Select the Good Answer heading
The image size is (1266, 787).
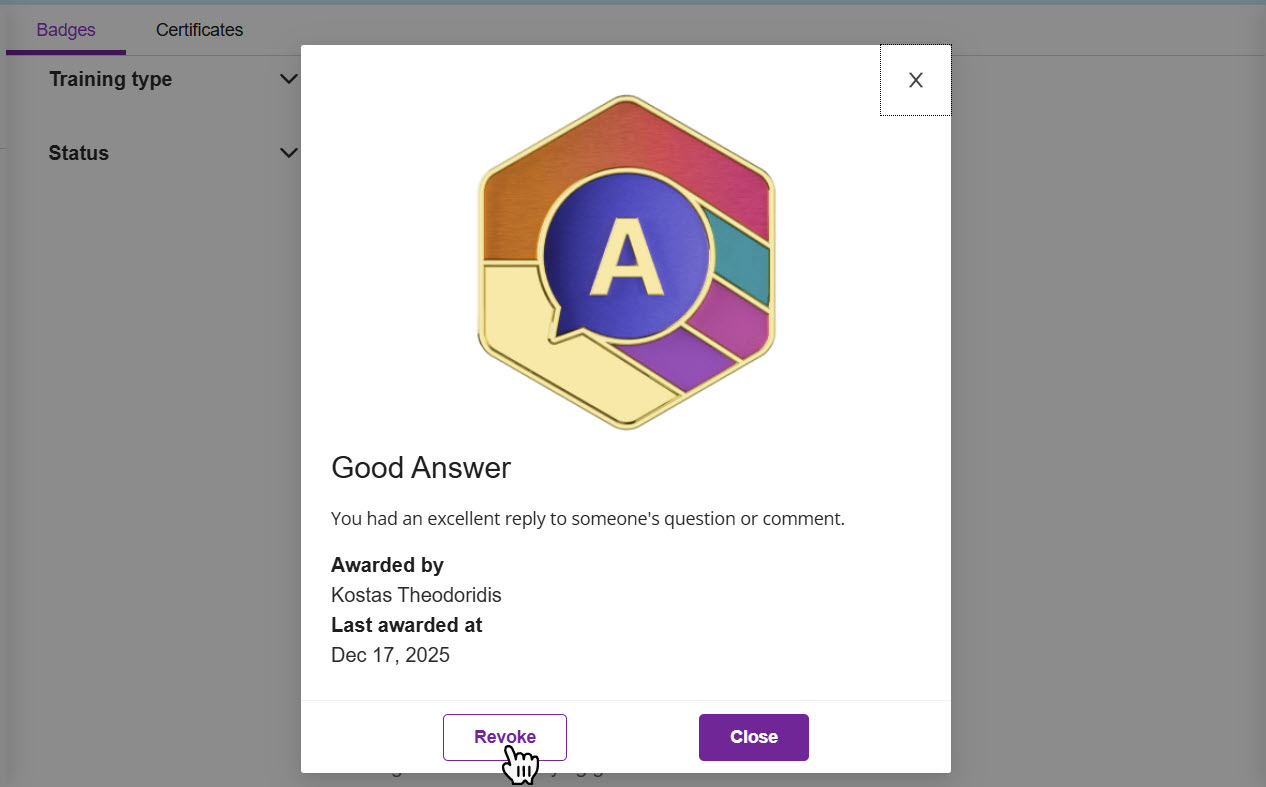point(421,468)
